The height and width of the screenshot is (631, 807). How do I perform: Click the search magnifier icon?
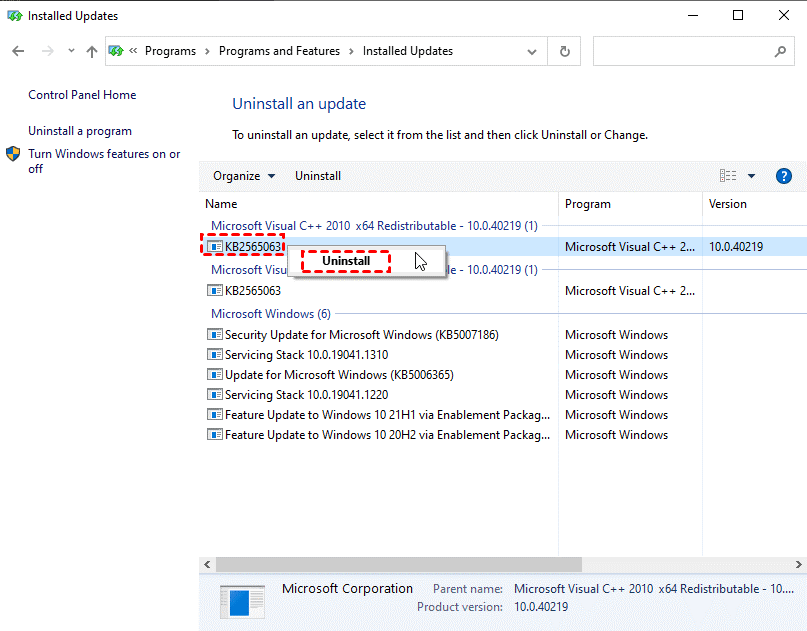[x=780, y=51]
